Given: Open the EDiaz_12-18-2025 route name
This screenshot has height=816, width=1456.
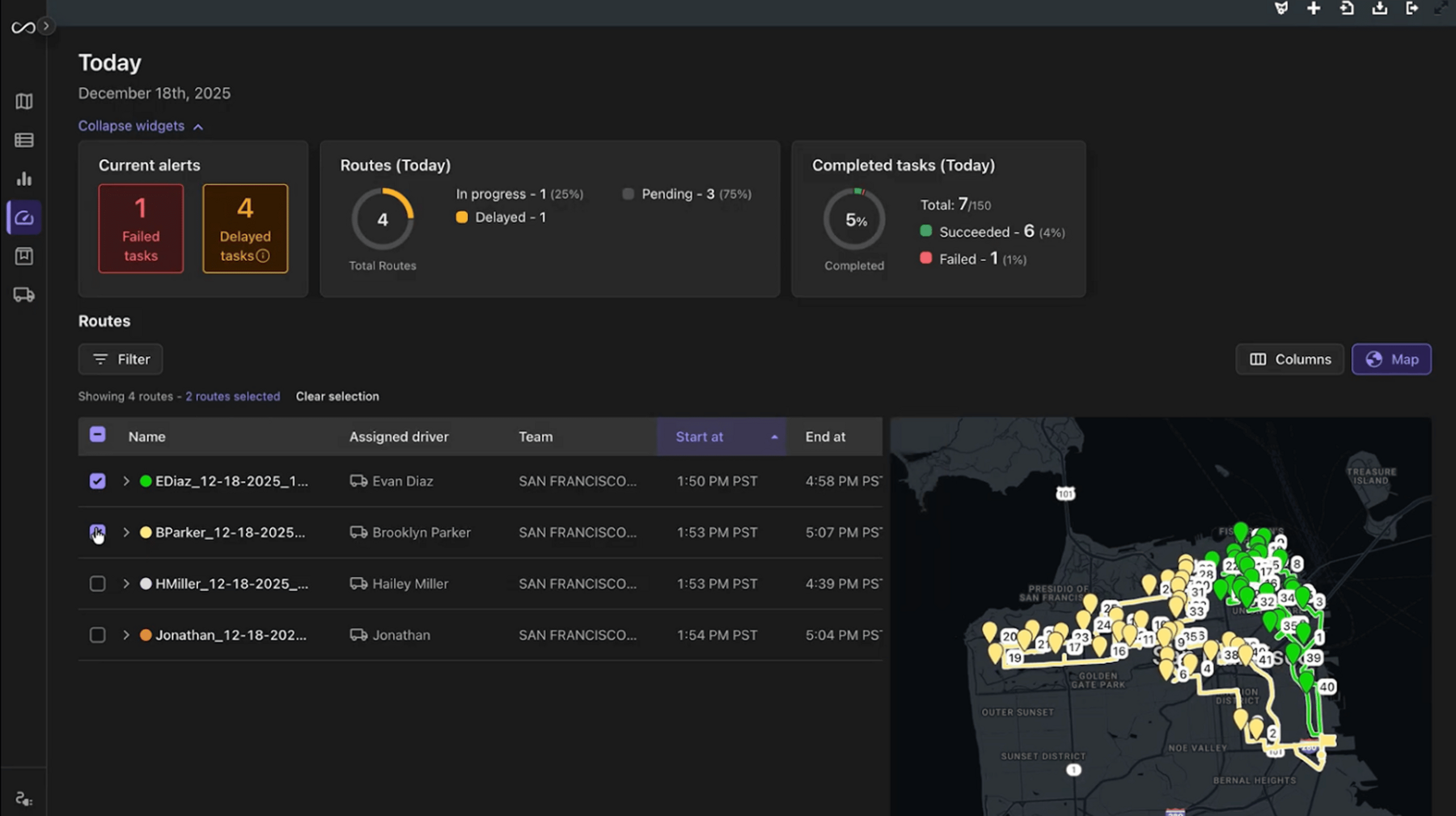Looking at the screenshot, I should click(x=231, y=481).
